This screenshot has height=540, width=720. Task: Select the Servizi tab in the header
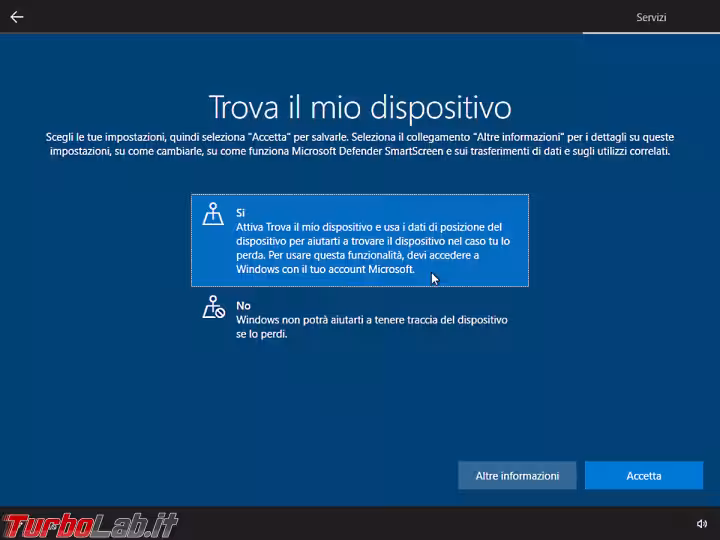[651, 17]
